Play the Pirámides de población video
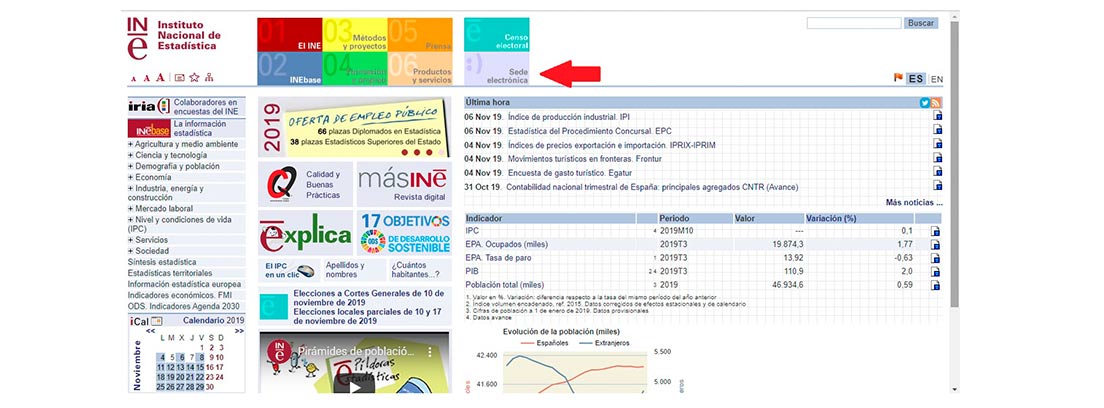The width and height of the screenshot is (1104, 408). (x=354, y=385)
